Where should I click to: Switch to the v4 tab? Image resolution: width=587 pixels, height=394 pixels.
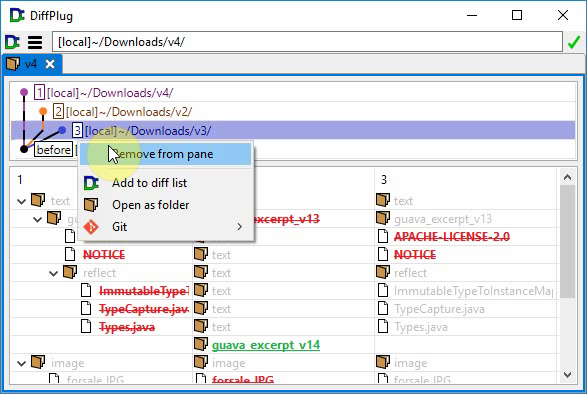coord(31,64)
